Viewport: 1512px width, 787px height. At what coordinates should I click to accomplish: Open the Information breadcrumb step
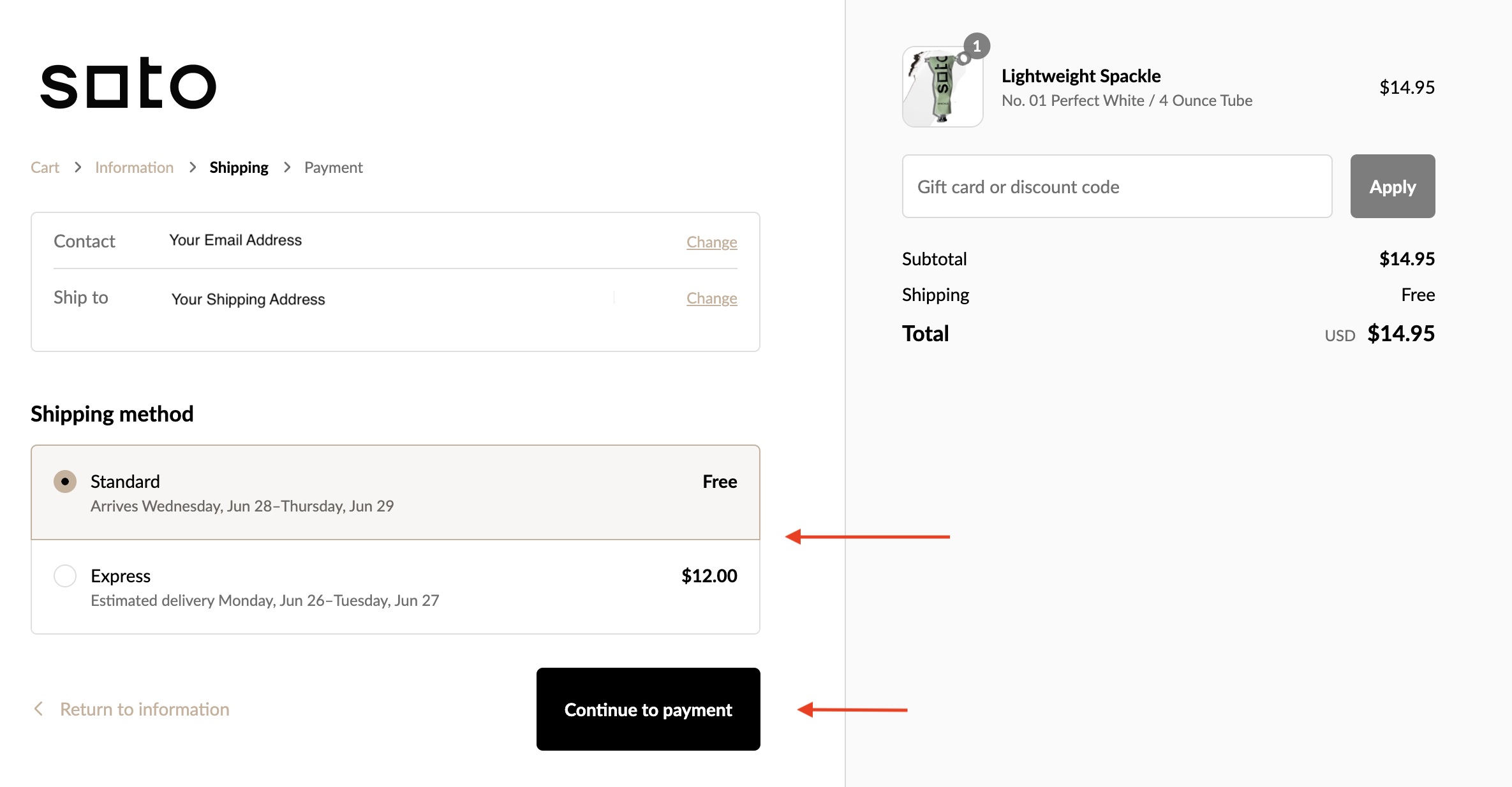tap(134, 168)
